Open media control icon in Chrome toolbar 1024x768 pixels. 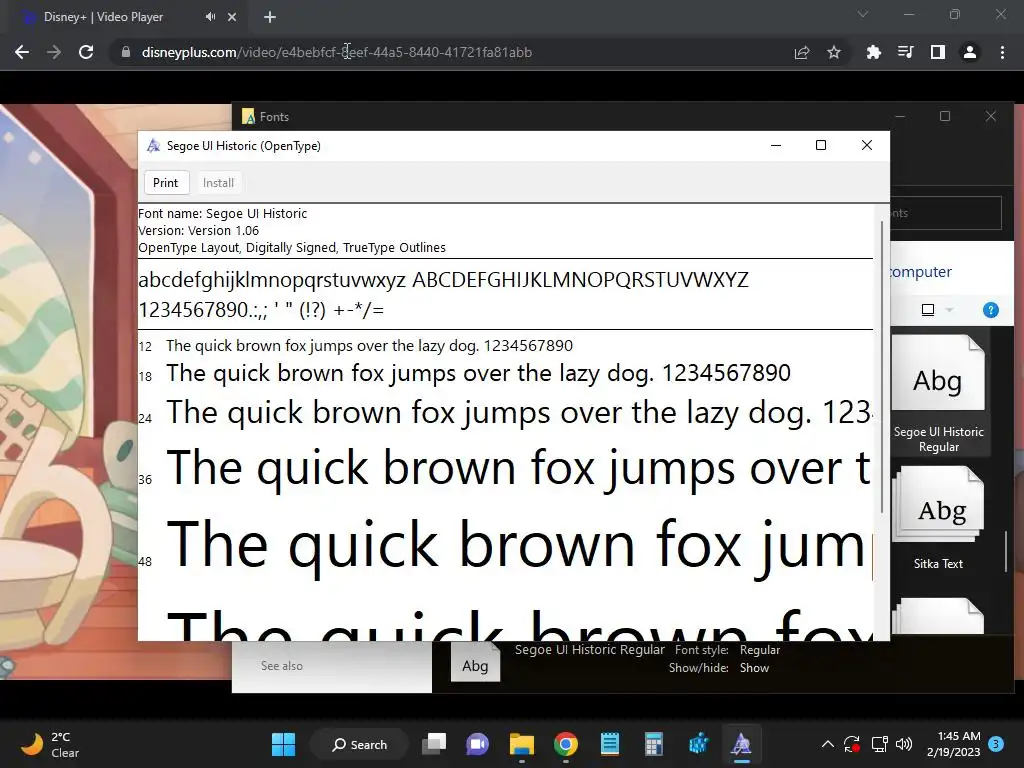906,52
